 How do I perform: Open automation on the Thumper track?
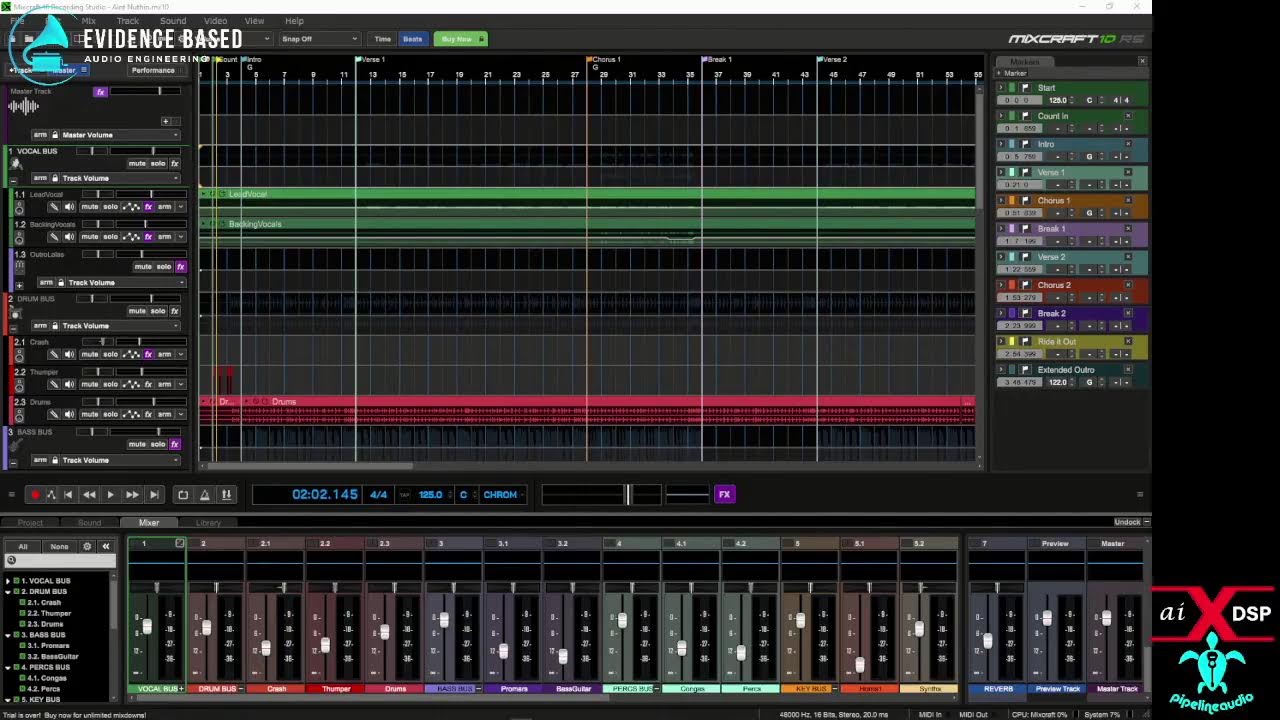pos(131,384)
